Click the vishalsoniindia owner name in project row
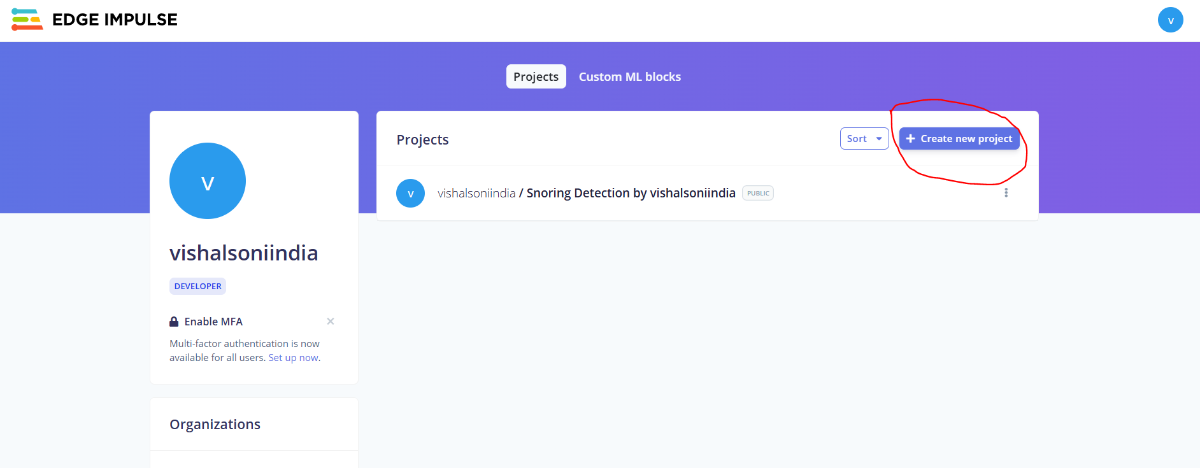The width and height of the screenshot is (1200, 468). coord(476,193)
